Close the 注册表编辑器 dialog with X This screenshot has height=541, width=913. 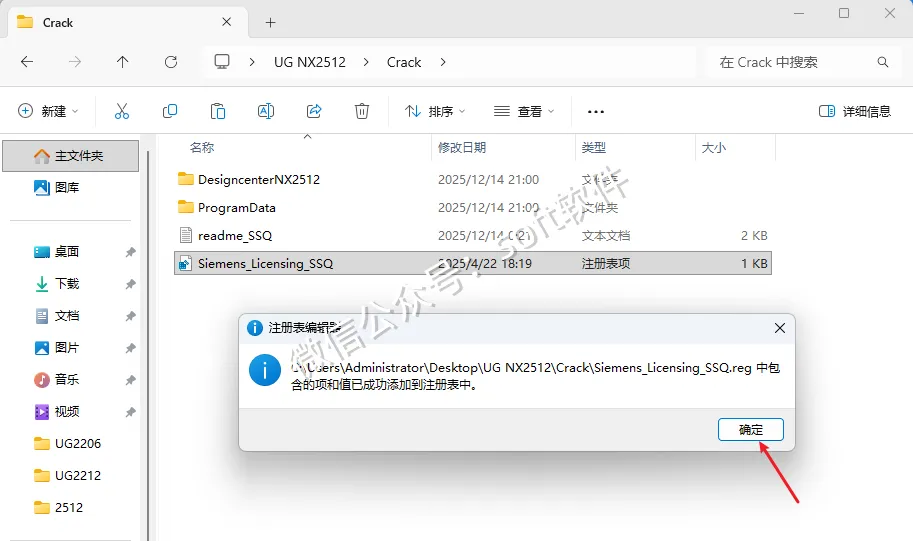click(x=780, y=328)
